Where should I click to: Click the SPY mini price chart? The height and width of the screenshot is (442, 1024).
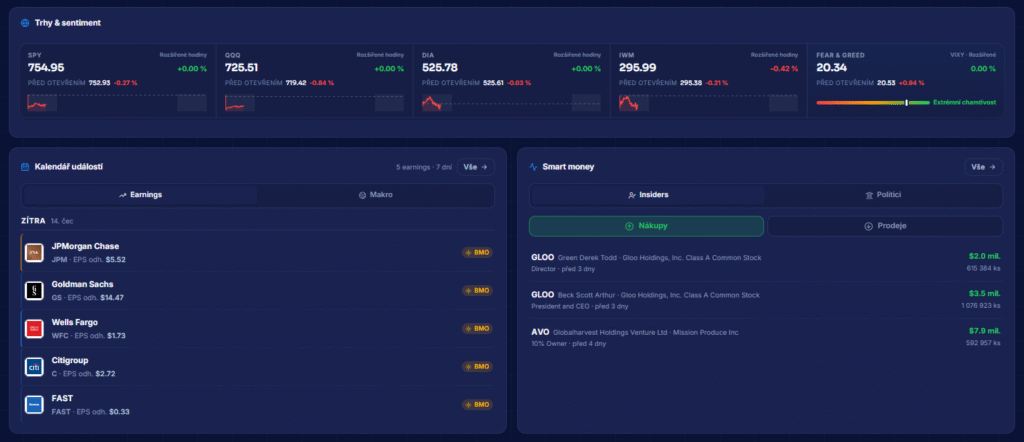(117, 103)
